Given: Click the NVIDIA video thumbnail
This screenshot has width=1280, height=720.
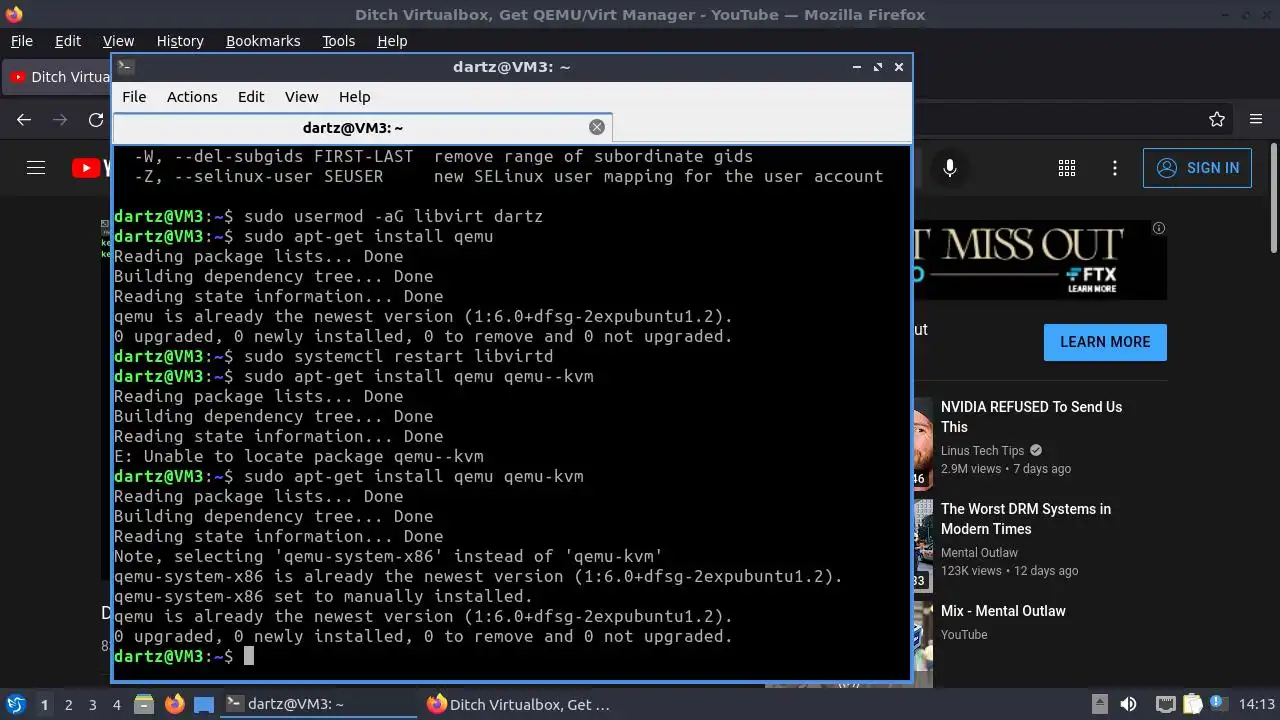Looking at the screenshot, I should (x=922, y=444).
